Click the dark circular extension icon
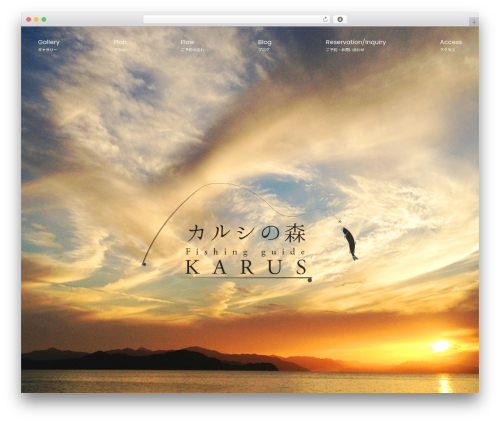Image resolution: width=500 pixels, height=423 pixels. point(340,20)
